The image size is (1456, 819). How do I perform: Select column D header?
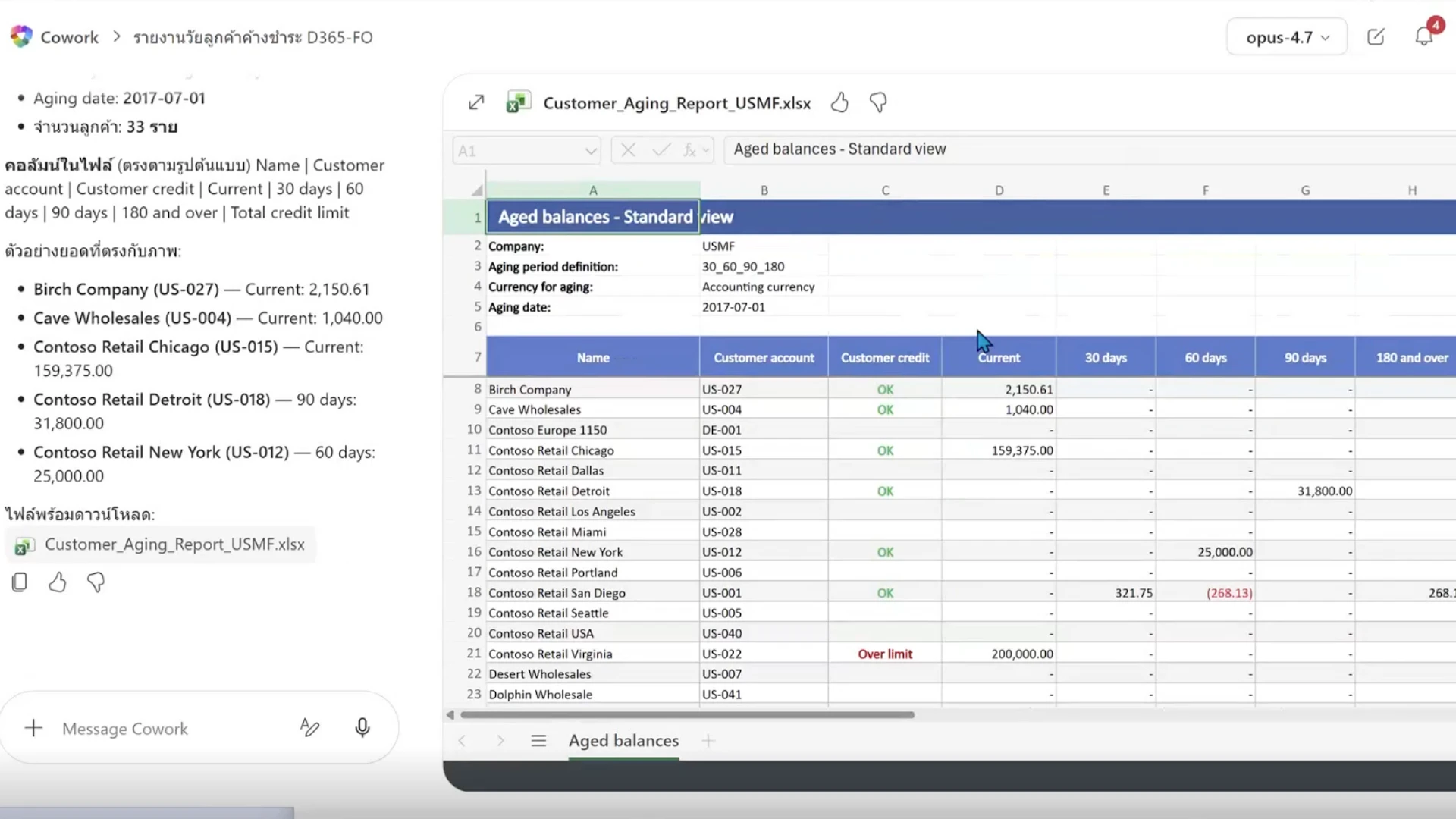(999, 190)
